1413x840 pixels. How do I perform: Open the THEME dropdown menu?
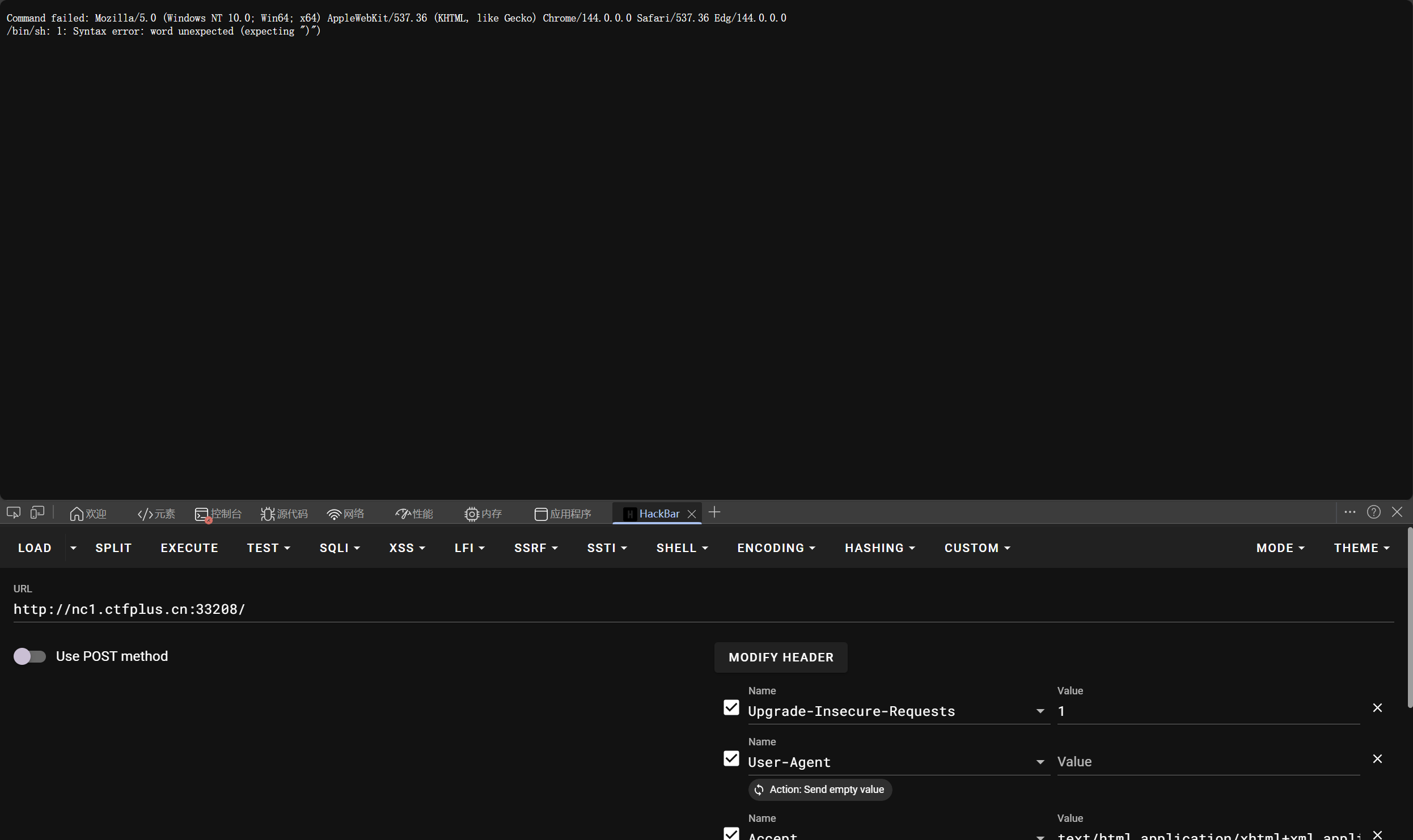pyautogui.click(x=1361, y=548)
